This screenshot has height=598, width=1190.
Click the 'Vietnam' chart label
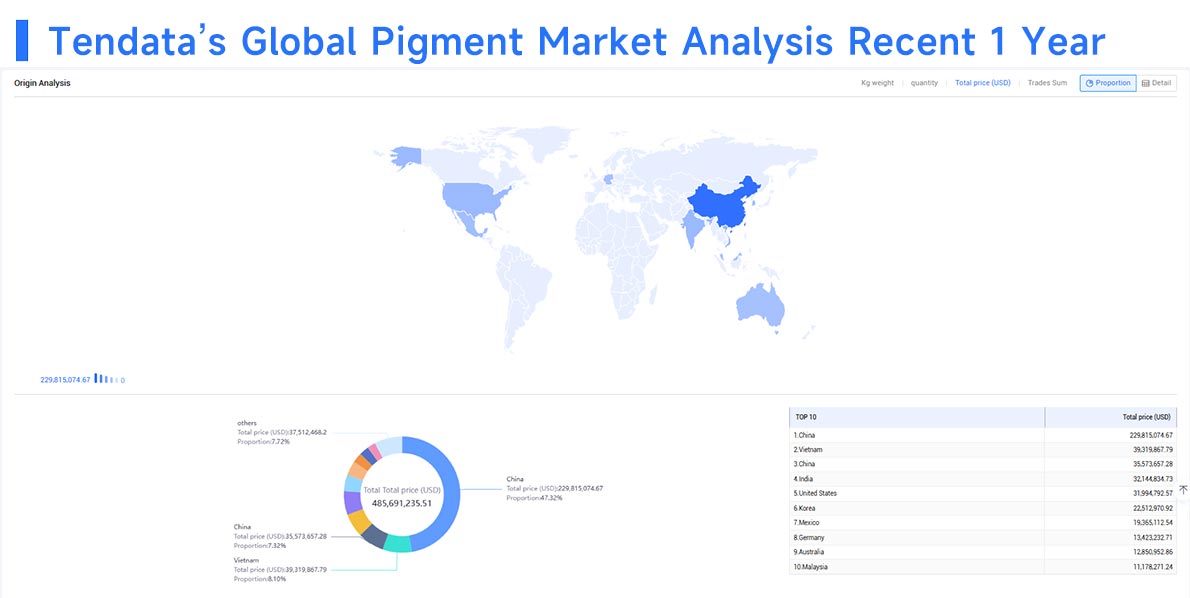pyautogui.click(x=246, y=559)
